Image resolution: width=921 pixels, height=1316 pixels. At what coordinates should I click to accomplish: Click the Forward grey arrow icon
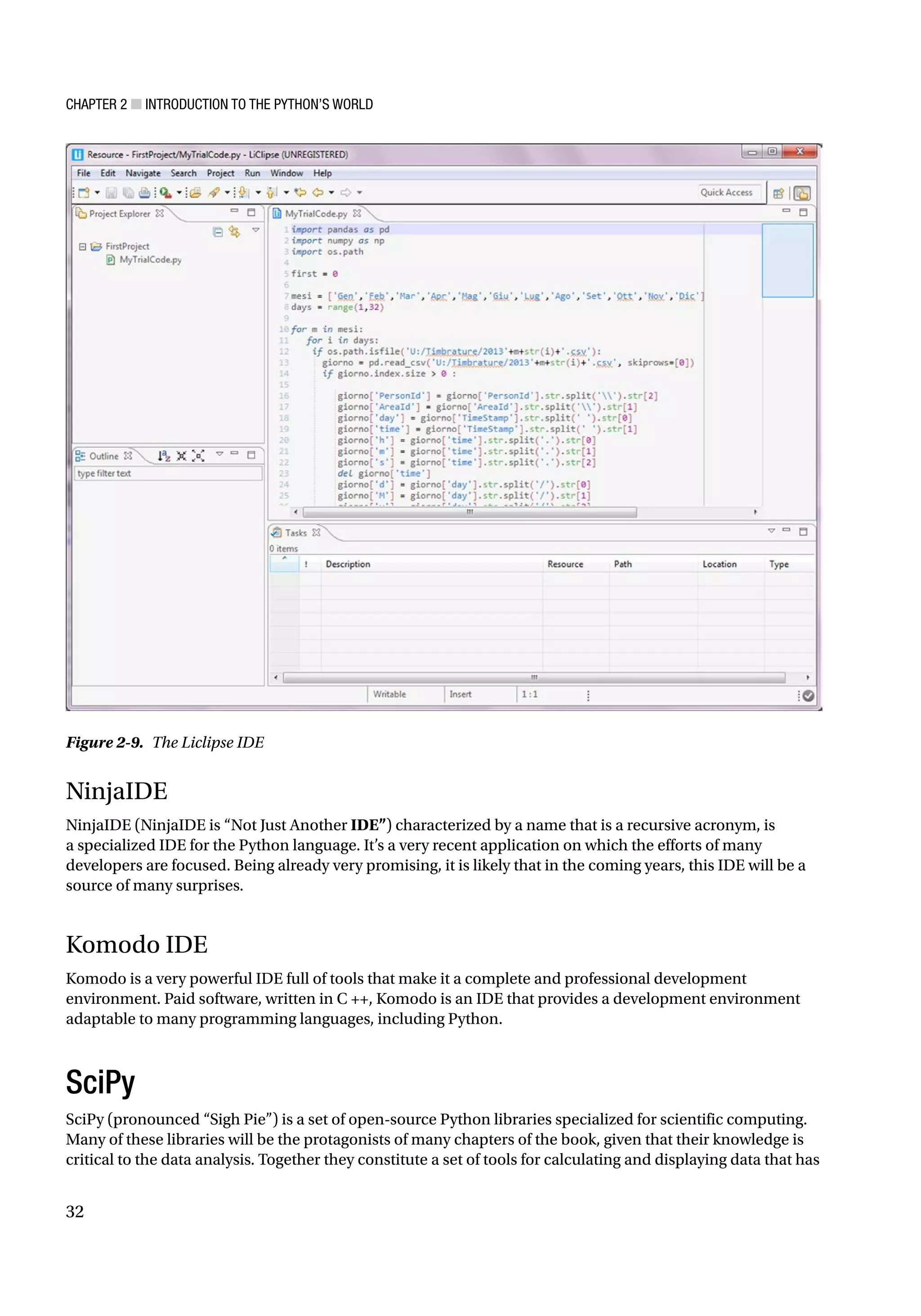pyautogui.click(x=346, y=192)
